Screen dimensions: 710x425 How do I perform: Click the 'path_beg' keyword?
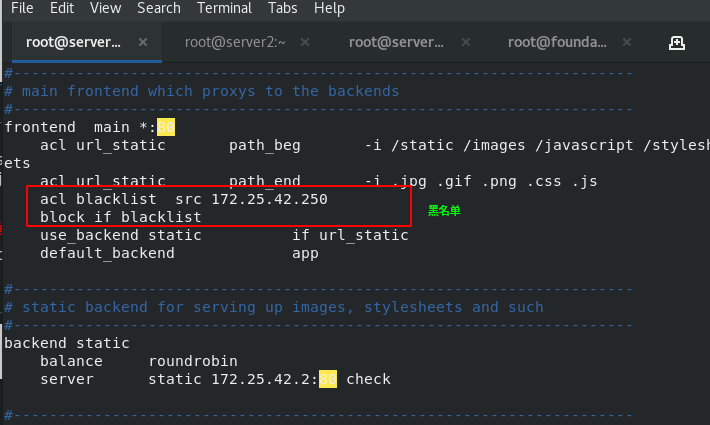point(264,145)
